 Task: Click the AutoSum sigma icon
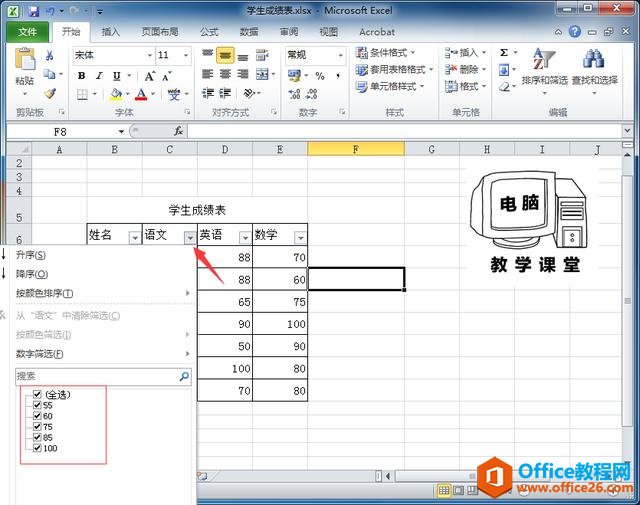(x=504, y=53)
